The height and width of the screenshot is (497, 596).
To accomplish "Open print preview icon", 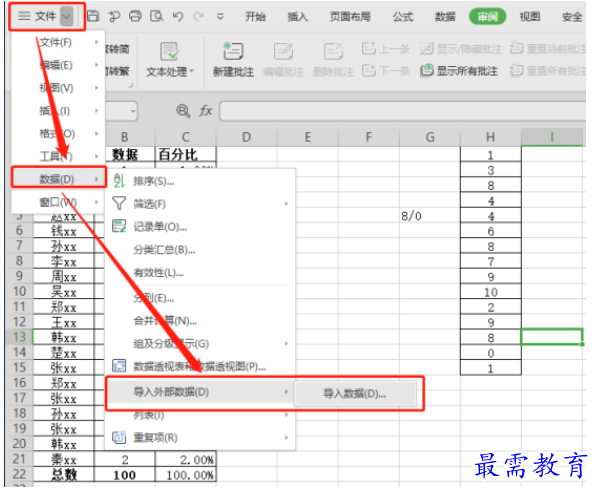I will 157,16.
